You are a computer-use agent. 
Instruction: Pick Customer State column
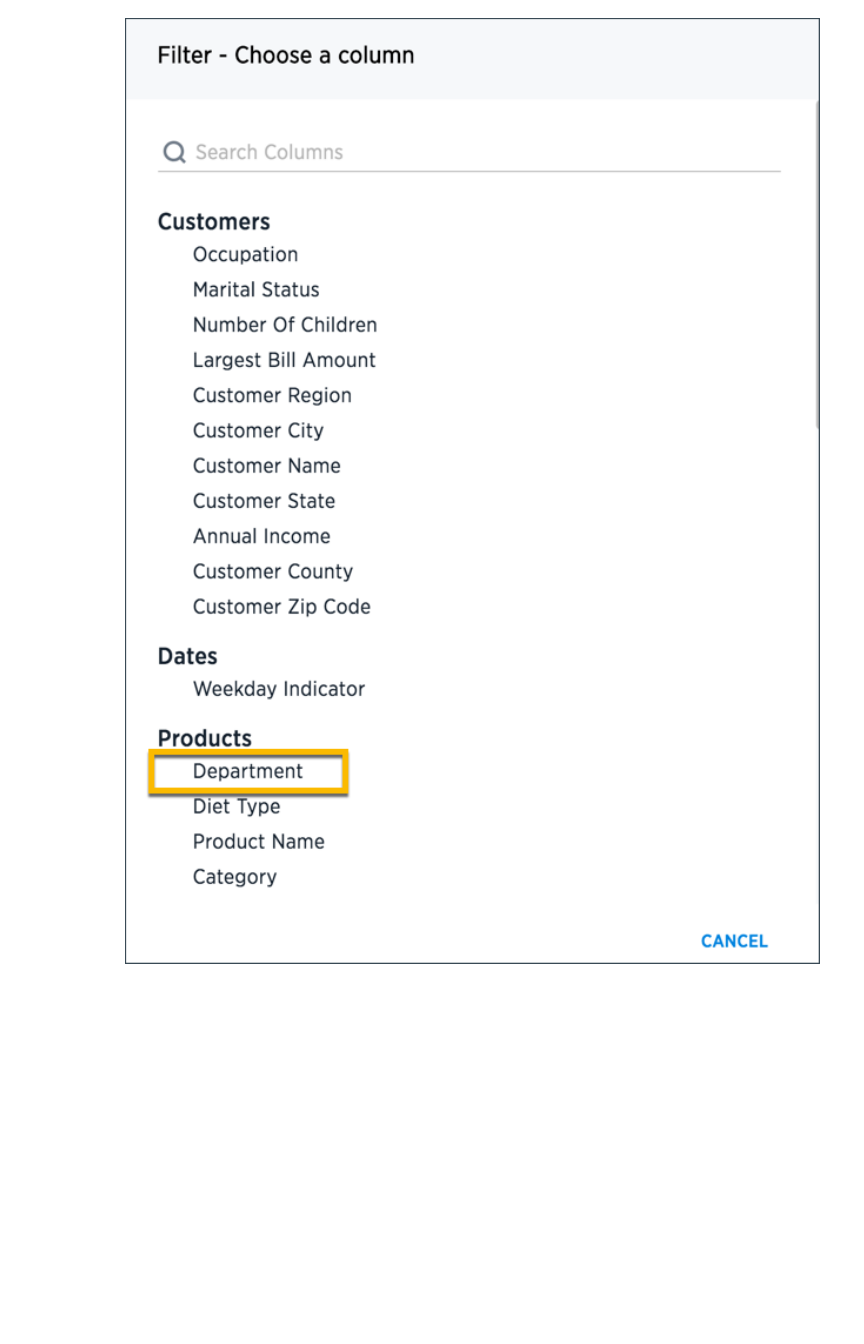[264, 501]
